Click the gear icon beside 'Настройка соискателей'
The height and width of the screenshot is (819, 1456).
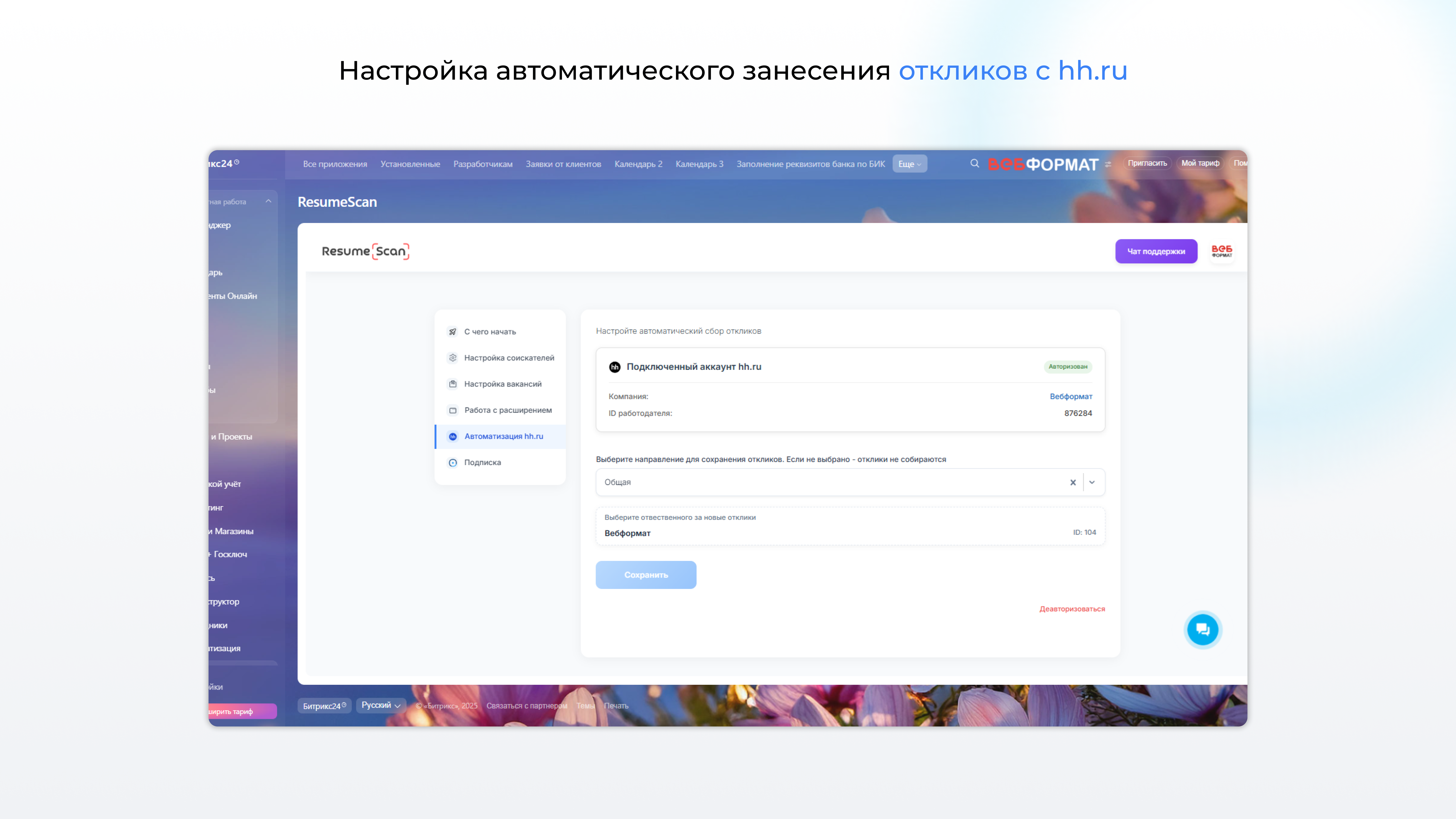[x=453, y=358]
